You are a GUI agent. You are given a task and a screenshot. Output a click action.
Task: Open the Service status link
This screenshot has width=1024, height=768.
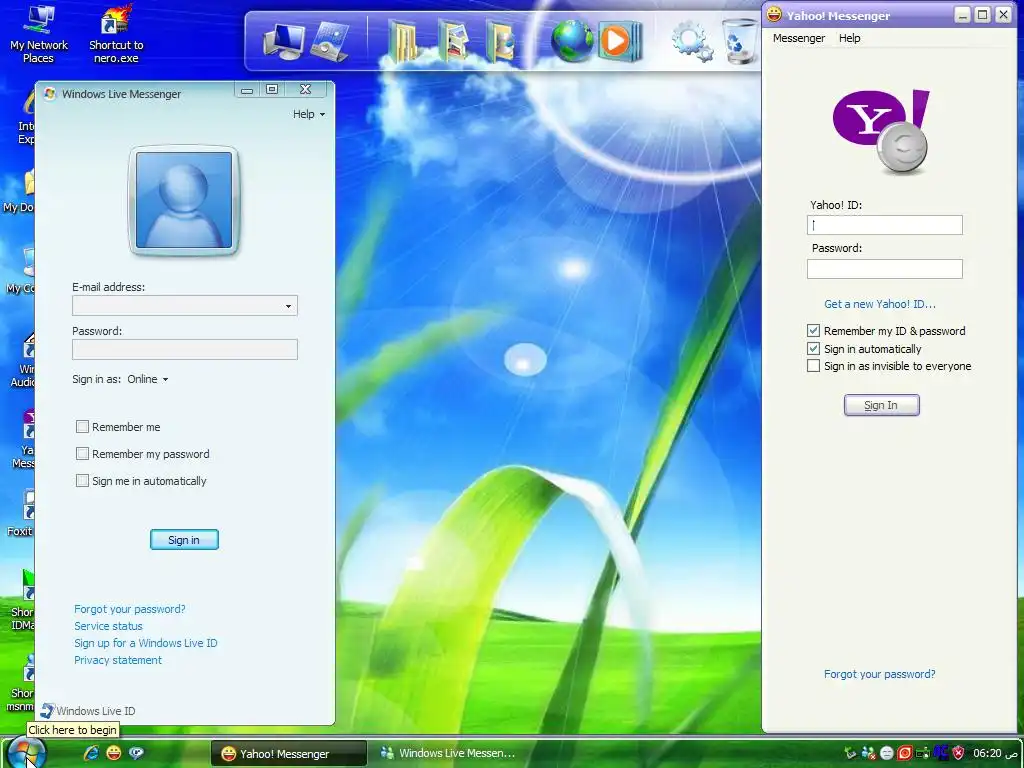(x=108, y=626)
